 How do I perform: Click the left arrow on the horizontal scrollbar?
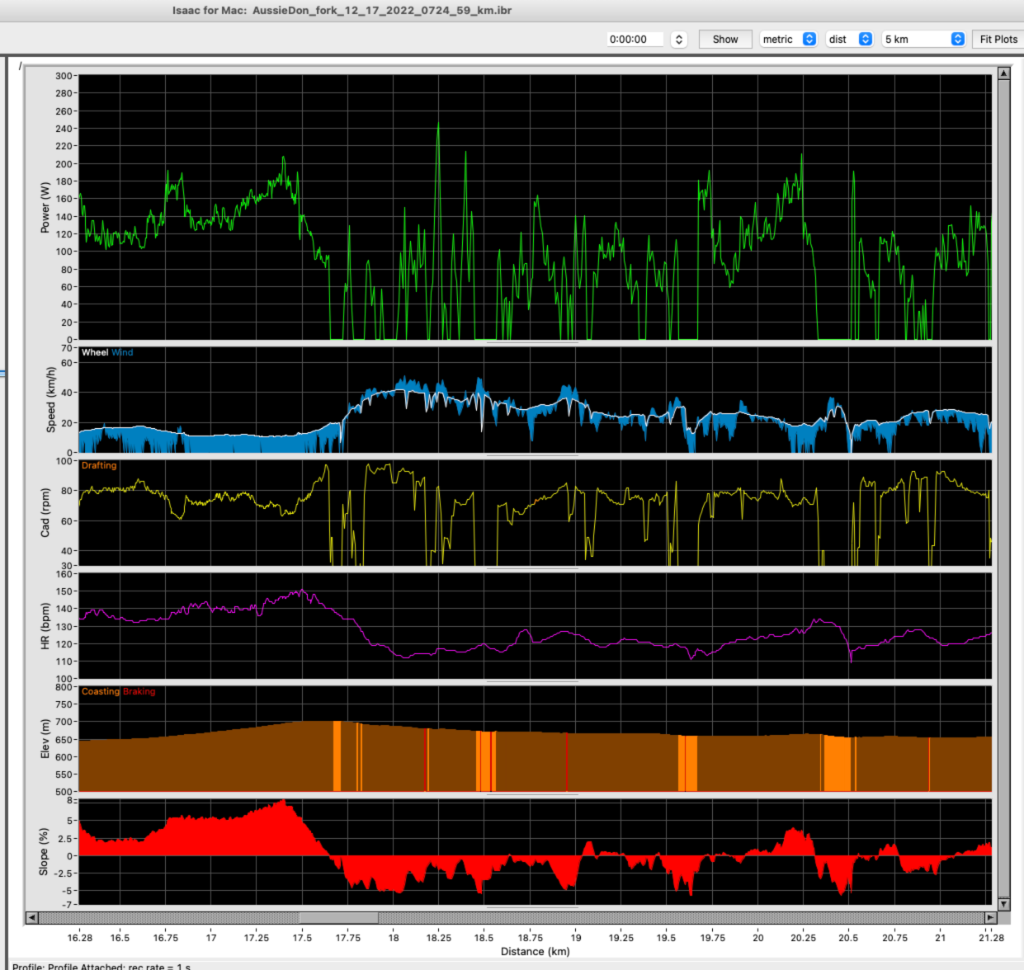[x=30, y=917]
